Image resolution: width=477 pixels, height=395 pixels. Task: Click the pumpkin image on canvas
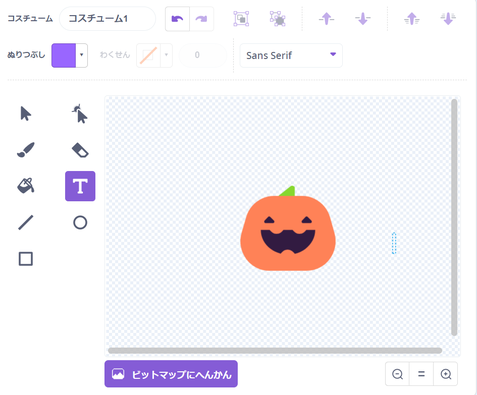tap(288, 228)
